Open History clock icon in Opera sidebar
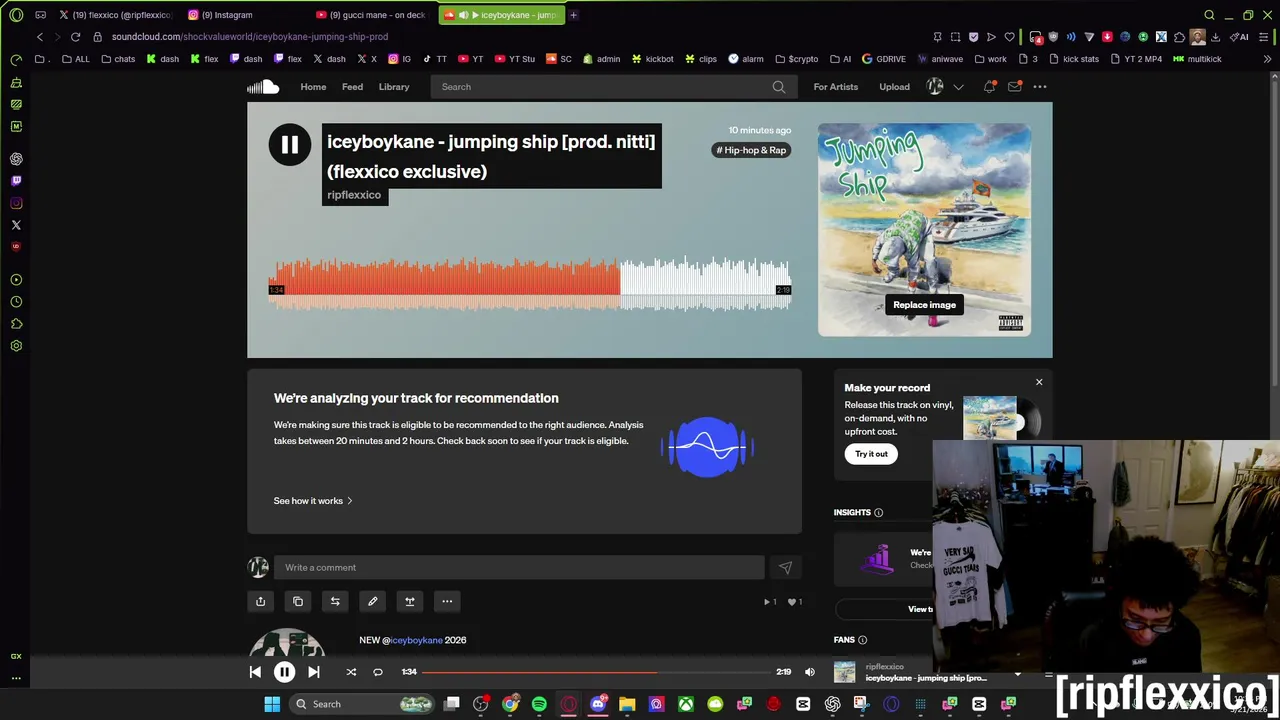The width and height of the screenshot is (1280, 720). (16, 302)
